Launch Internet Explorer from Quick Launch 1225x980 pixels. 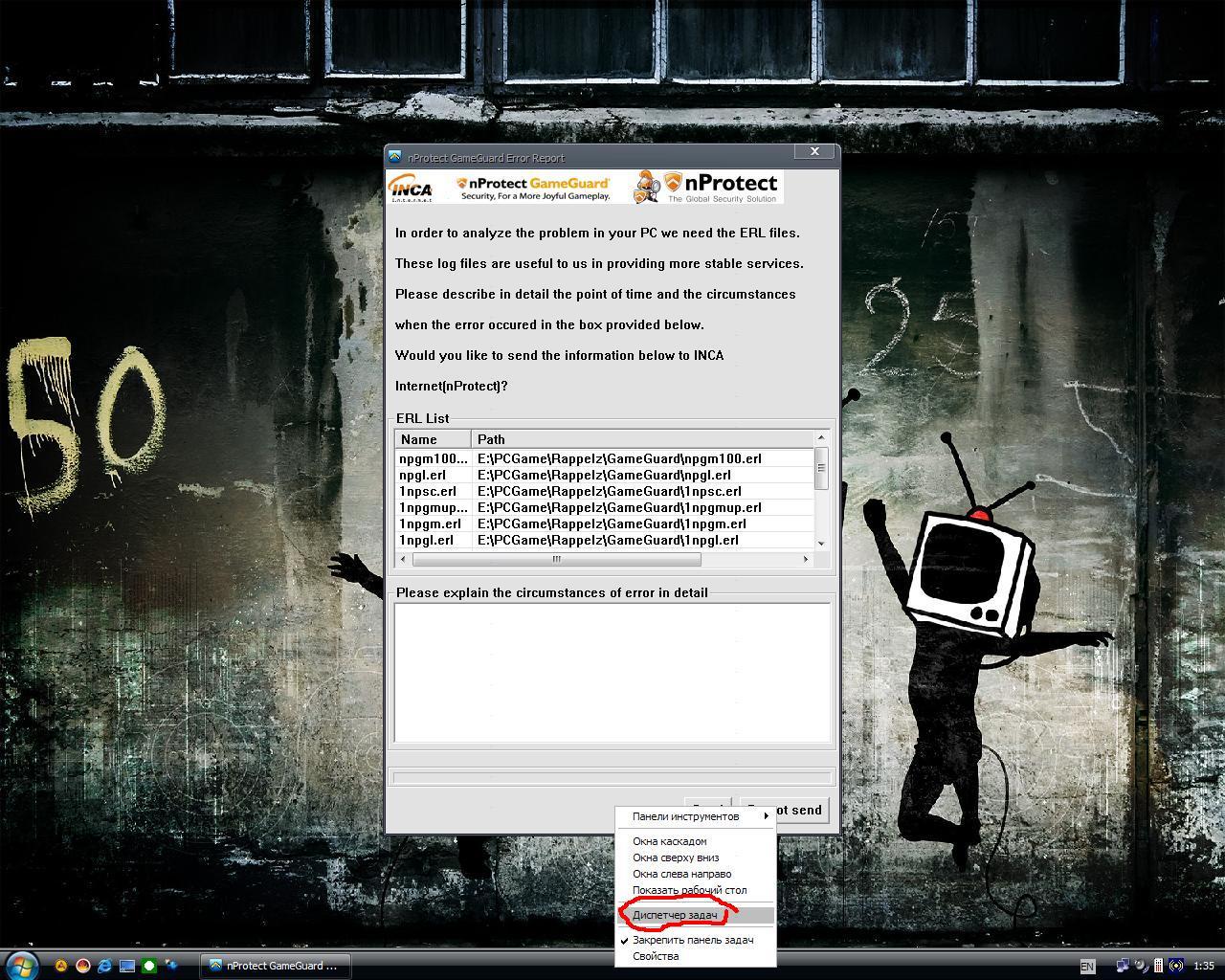[104, 966]
